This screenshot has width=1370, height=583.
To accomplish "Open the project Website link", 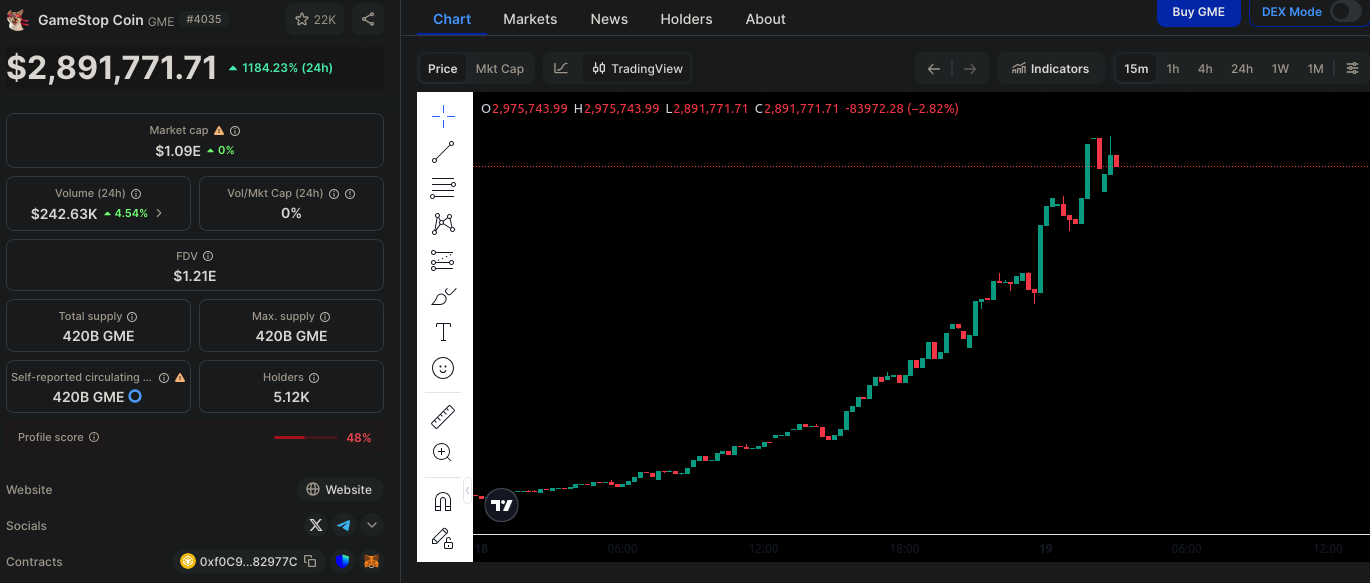I will (x=340, y=489).
